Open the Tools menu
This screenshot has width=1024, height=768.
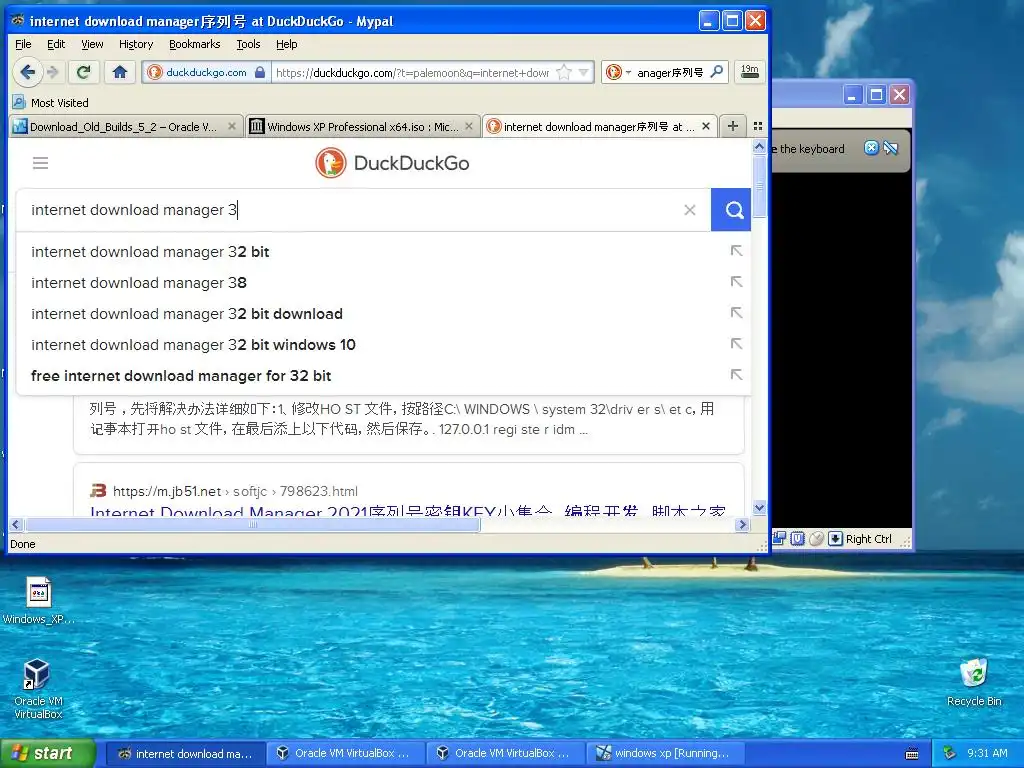248,44
